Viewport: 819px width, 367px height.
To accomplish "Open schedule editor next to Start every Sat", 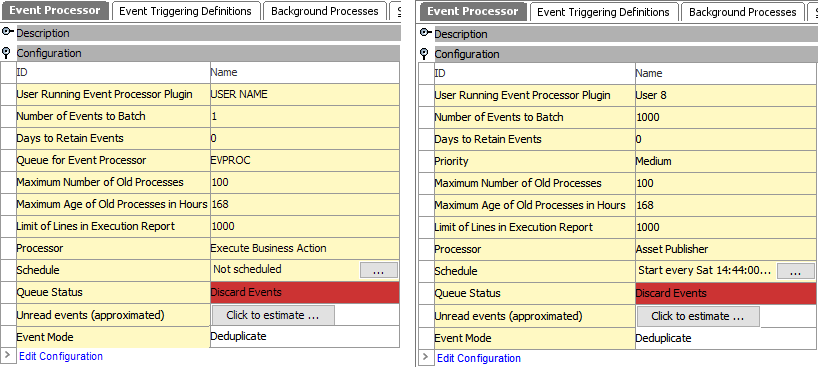I will [x=795, y=271].
